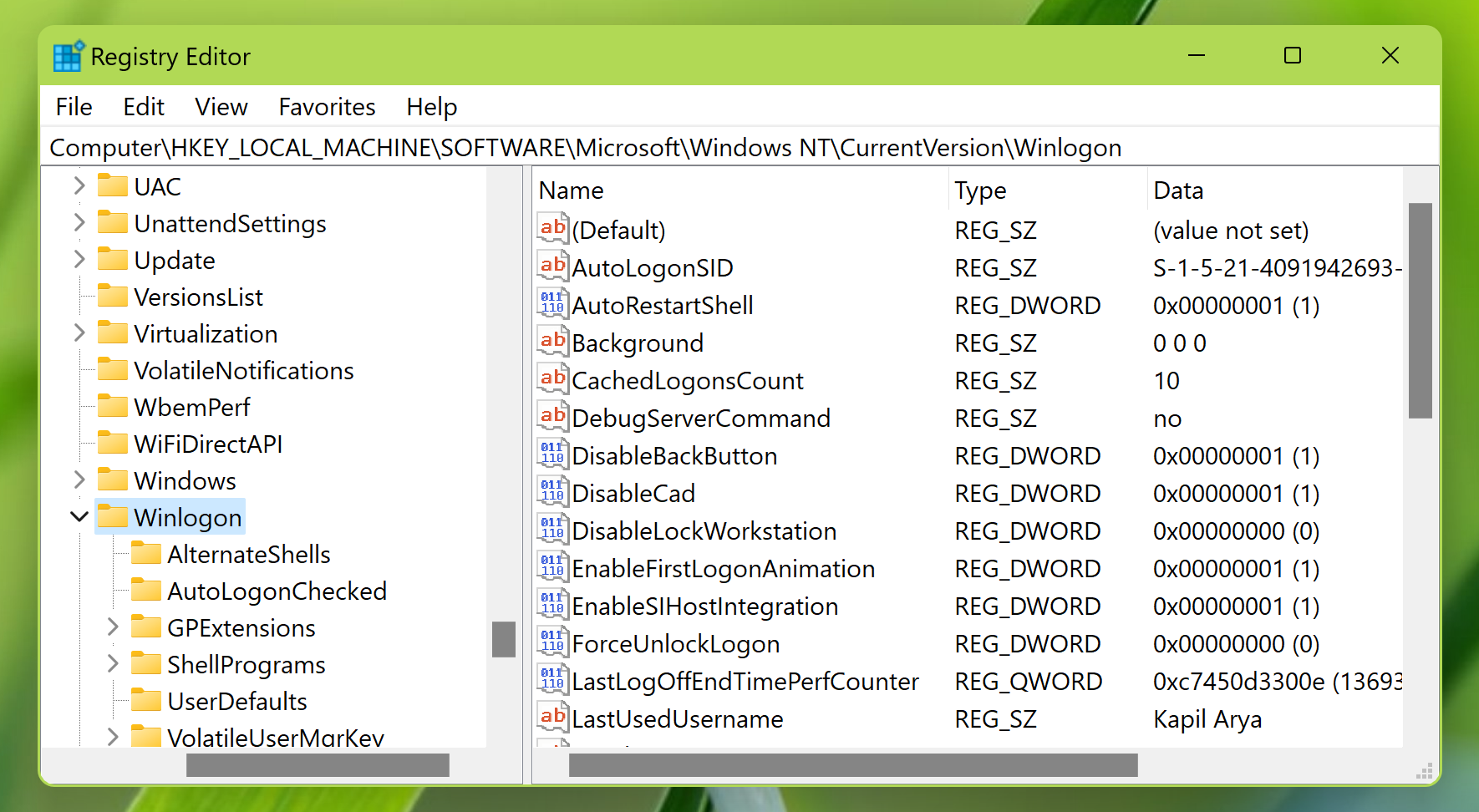Click the values pane vertical scrollbar thumb

(x=1420, y=310)
